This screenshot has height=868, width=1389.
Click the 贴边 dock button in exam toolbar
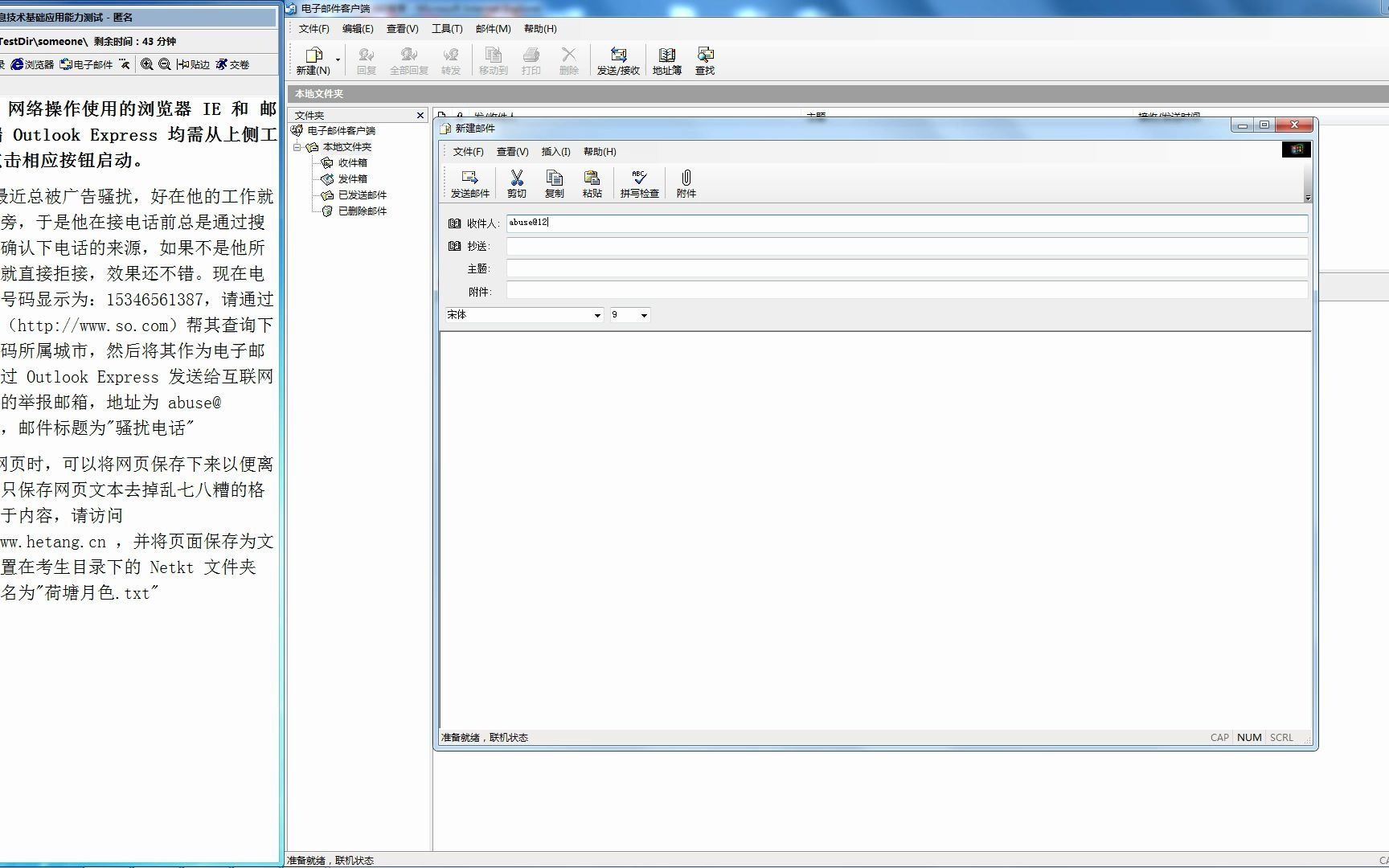coord(194,64)
